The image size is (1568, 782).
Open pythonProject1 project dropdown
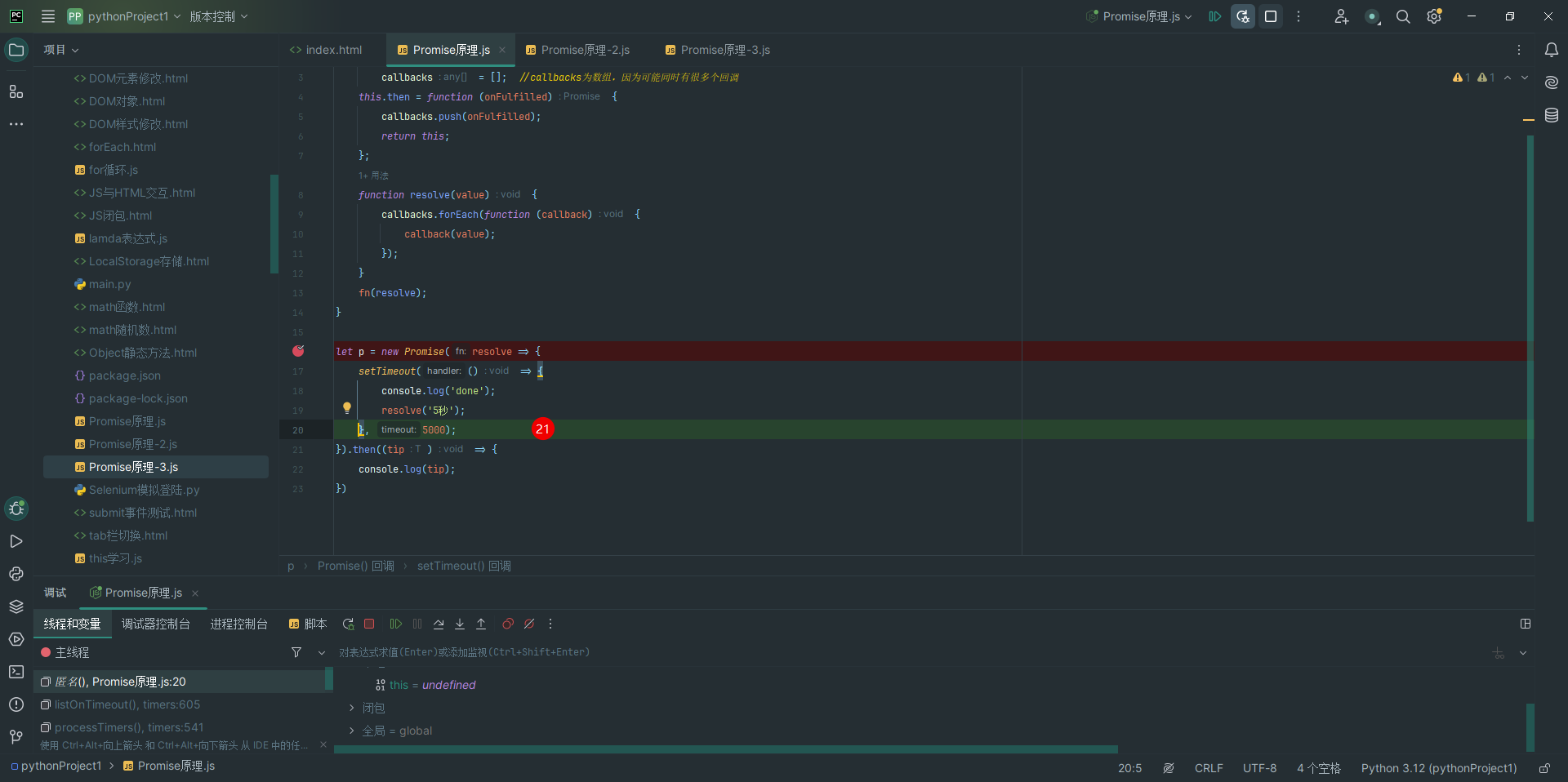[124, 16]
